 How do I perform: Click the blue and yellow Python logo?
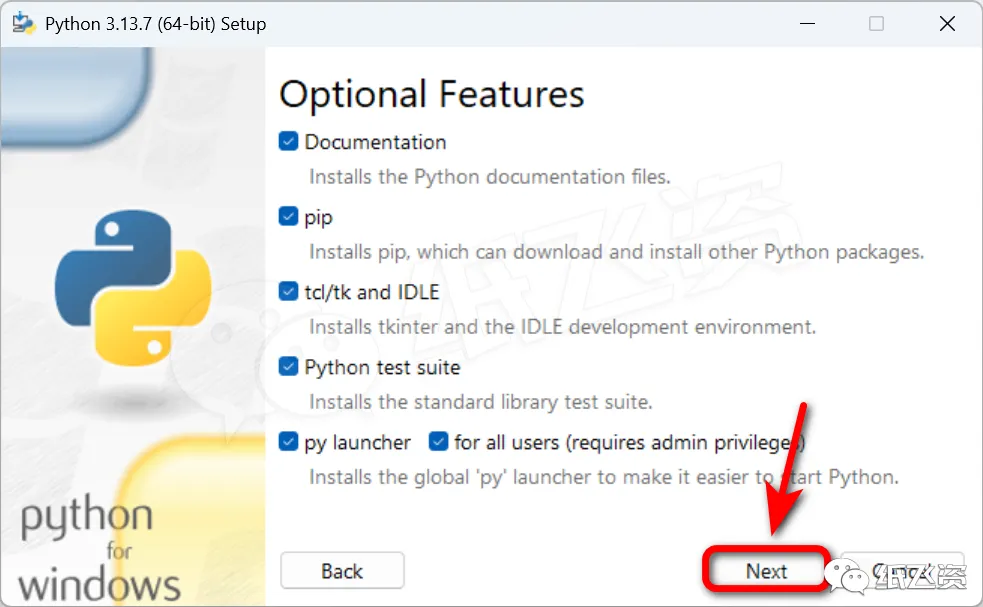(x=133, y=289)
